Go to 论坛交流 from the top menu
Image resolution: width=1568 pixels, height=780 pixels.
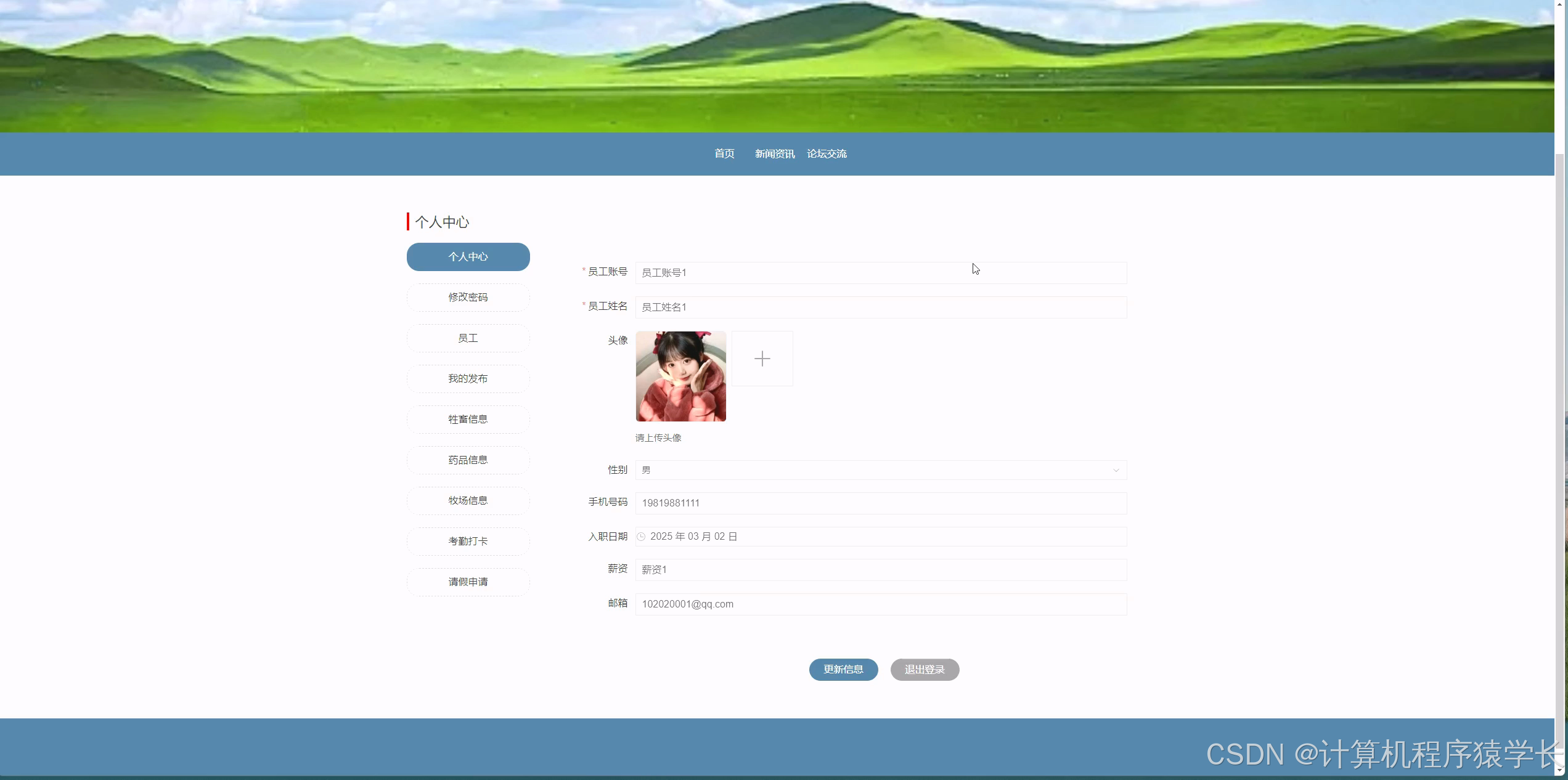coord(827,153)
